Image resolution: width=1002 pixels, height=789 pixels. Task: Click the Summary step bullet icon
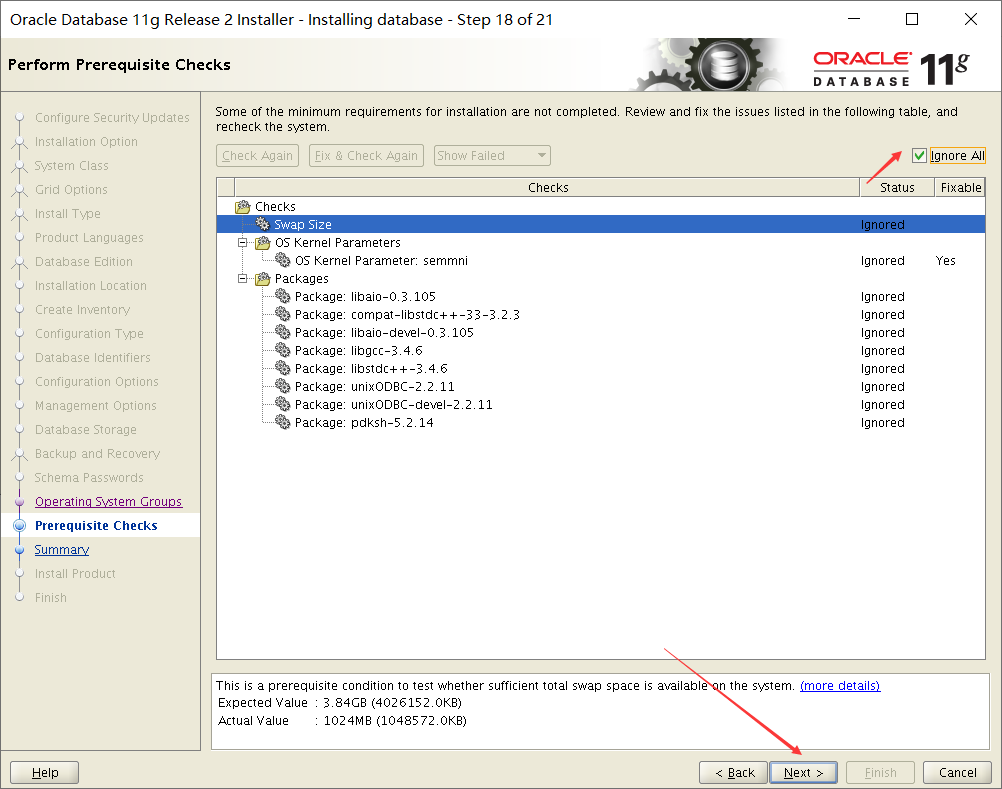(x=20, y=549)
